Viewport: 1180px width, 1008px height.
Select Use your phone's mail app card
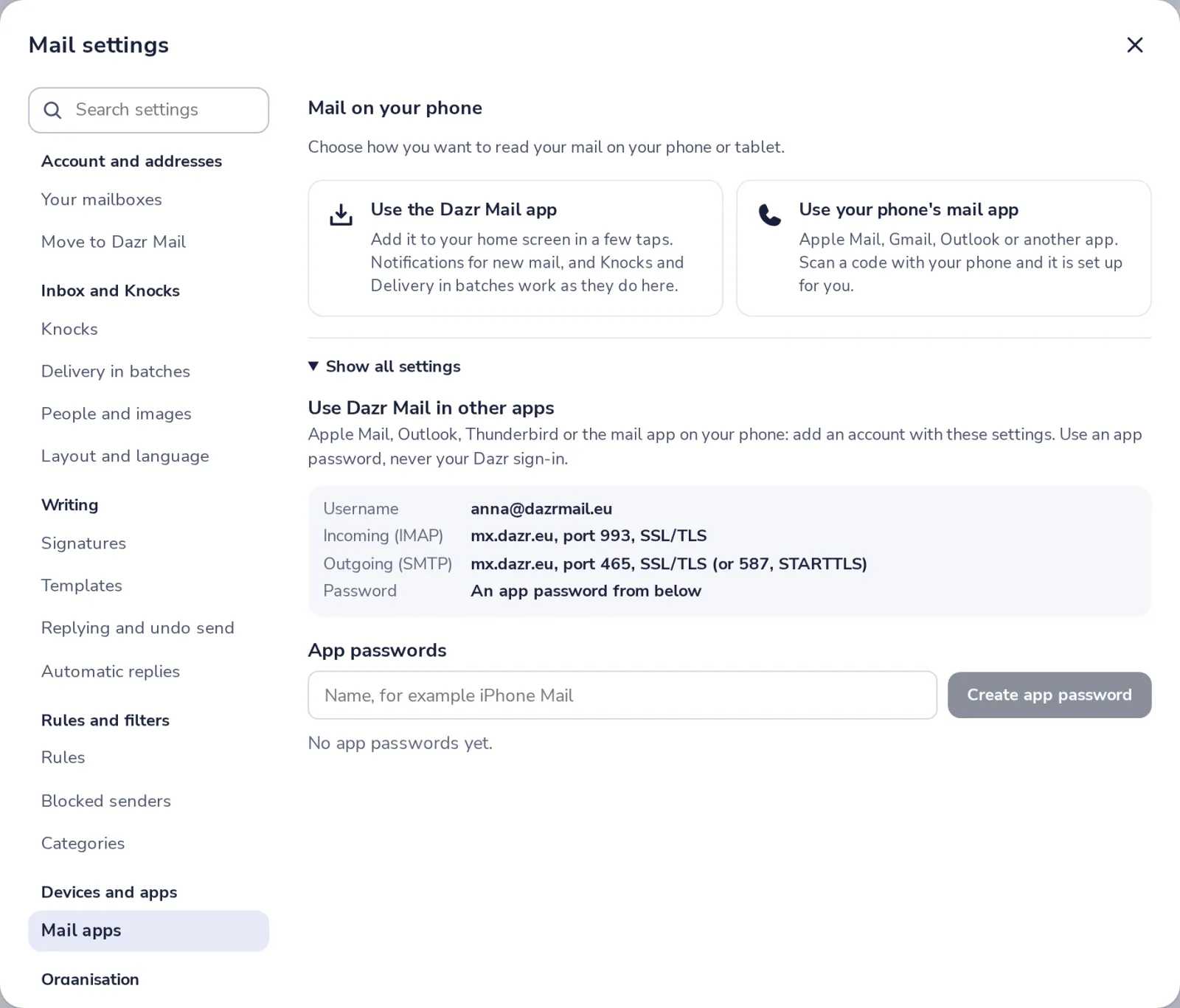tap(943, 248)
